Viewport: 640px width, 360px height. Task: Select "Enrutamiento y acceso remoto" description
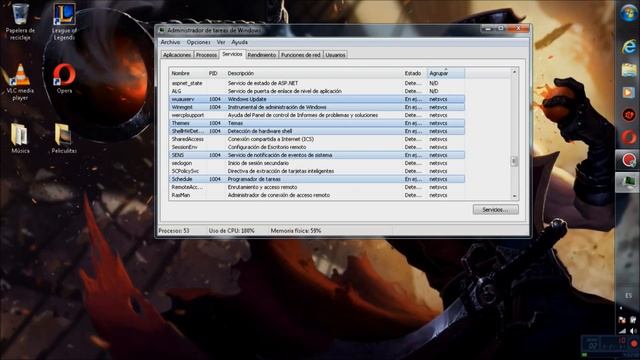pos(262,187)
